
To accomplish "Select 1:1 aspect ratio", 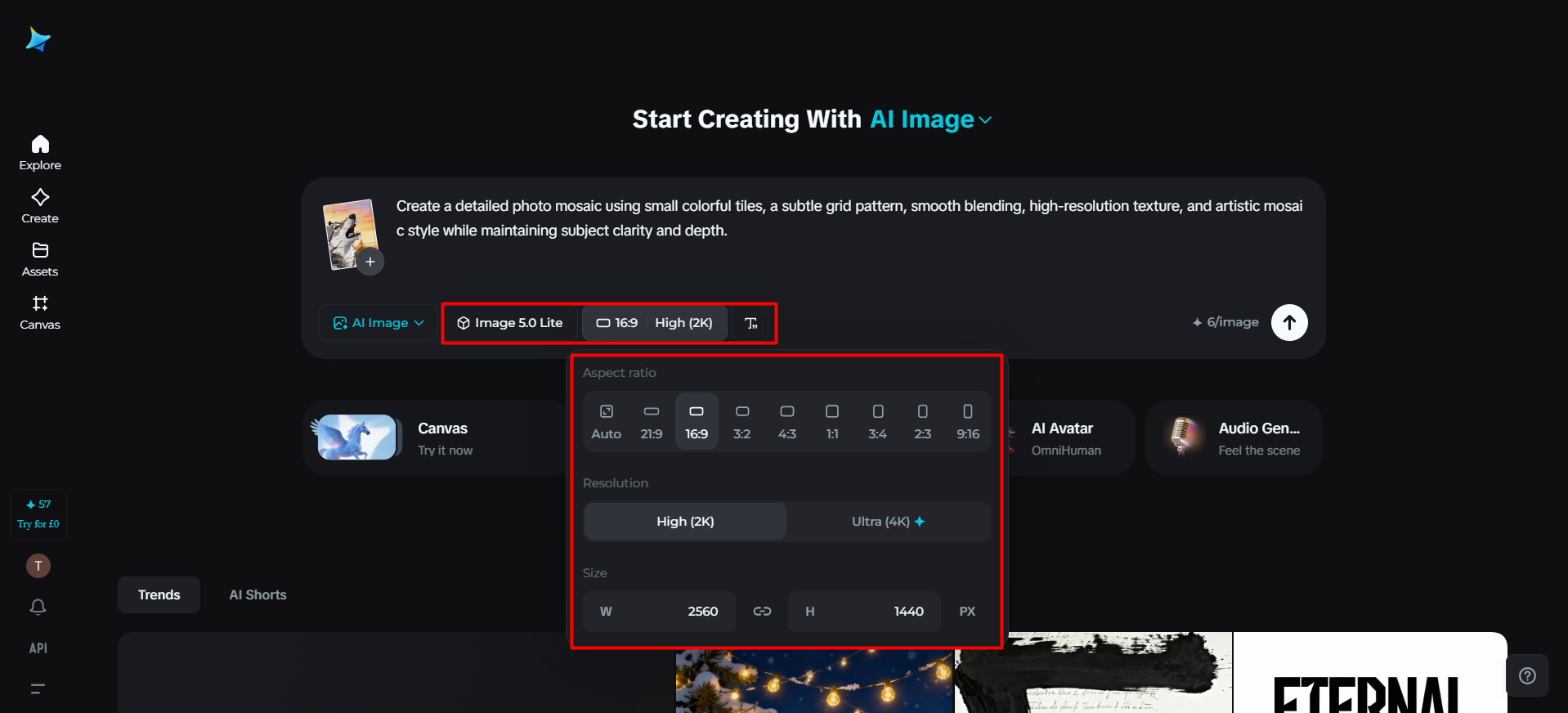I will click(832, 421).
